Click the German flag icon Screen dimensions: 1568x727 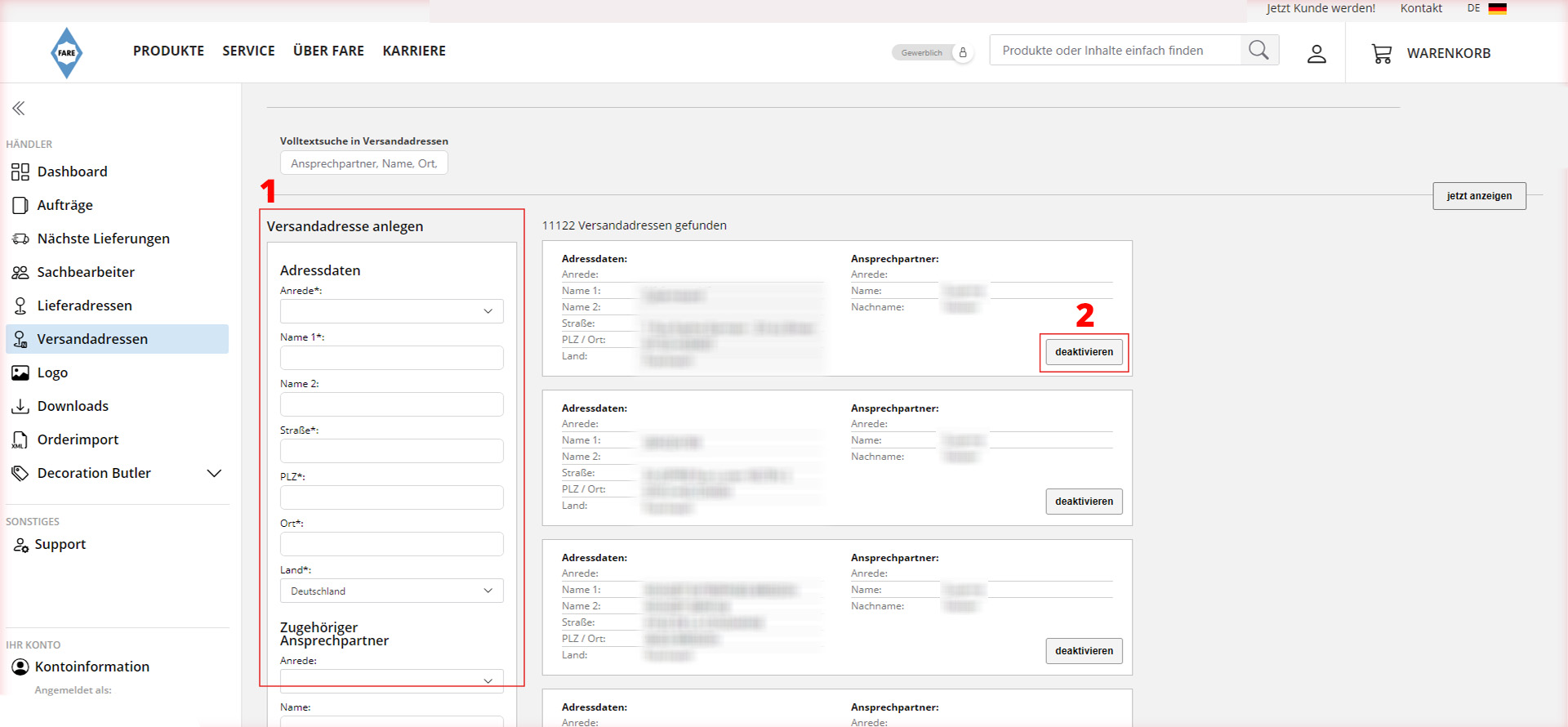click(1497, 8)
